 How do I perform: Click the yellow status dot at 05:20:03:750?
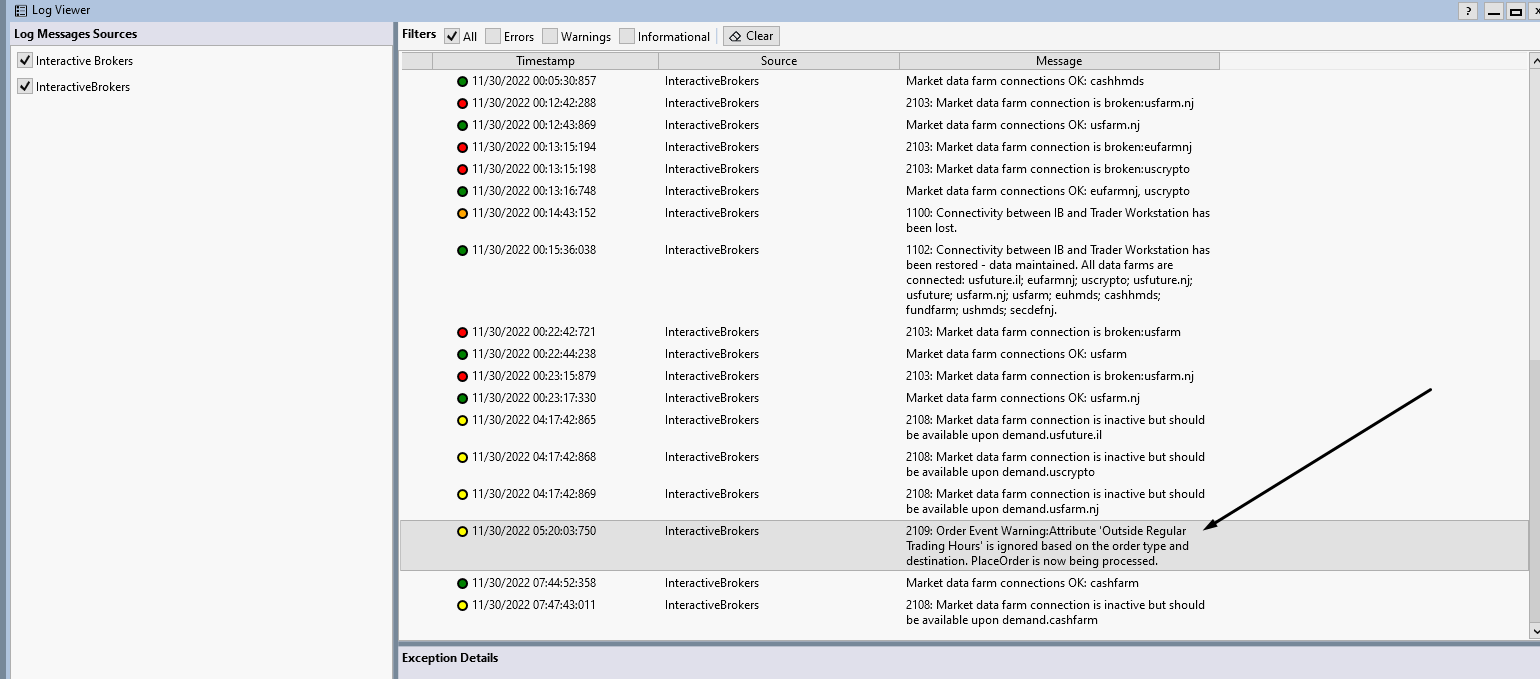tap(462, 531)
